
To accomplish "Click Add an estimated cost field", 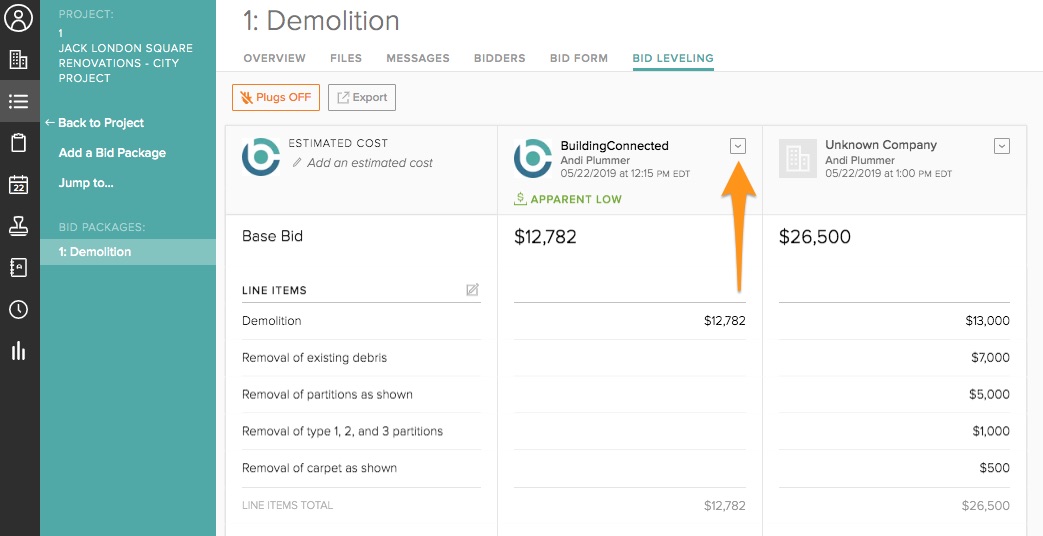I will 369,163.
